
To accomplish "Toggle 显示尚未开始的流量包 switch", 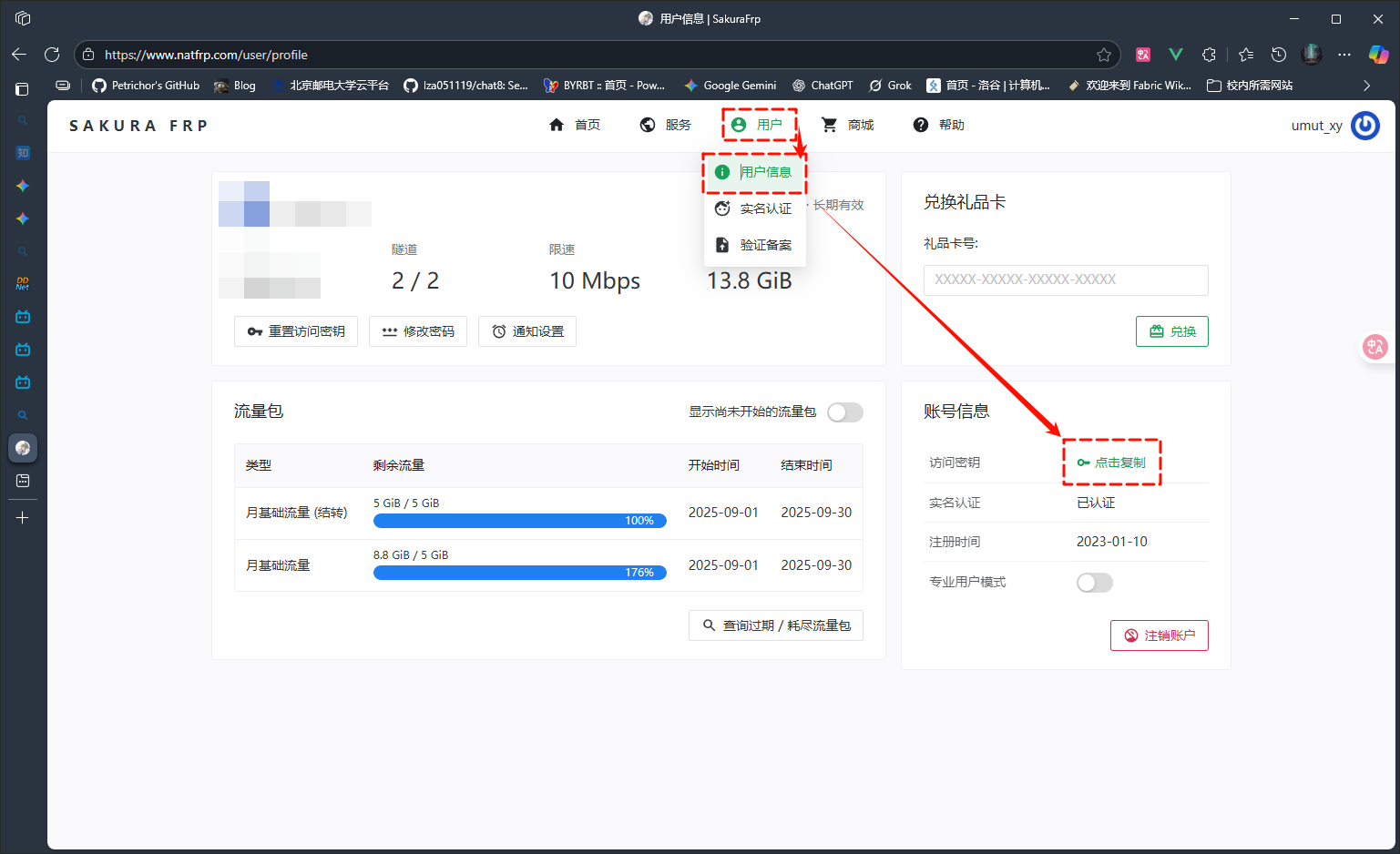I will coord(844,412).
